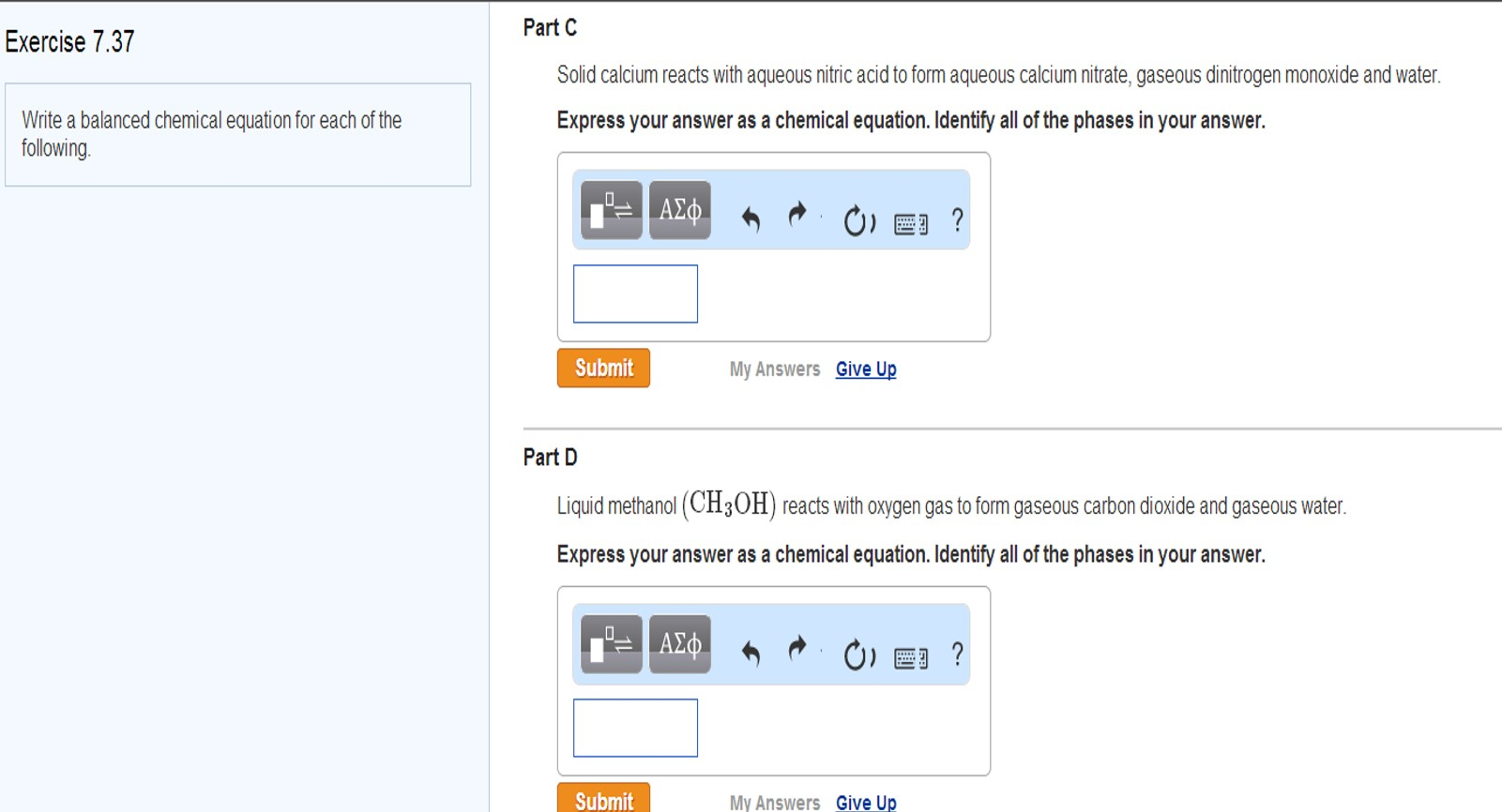Open the Greek symbols palette in Part D

(678, 643)
